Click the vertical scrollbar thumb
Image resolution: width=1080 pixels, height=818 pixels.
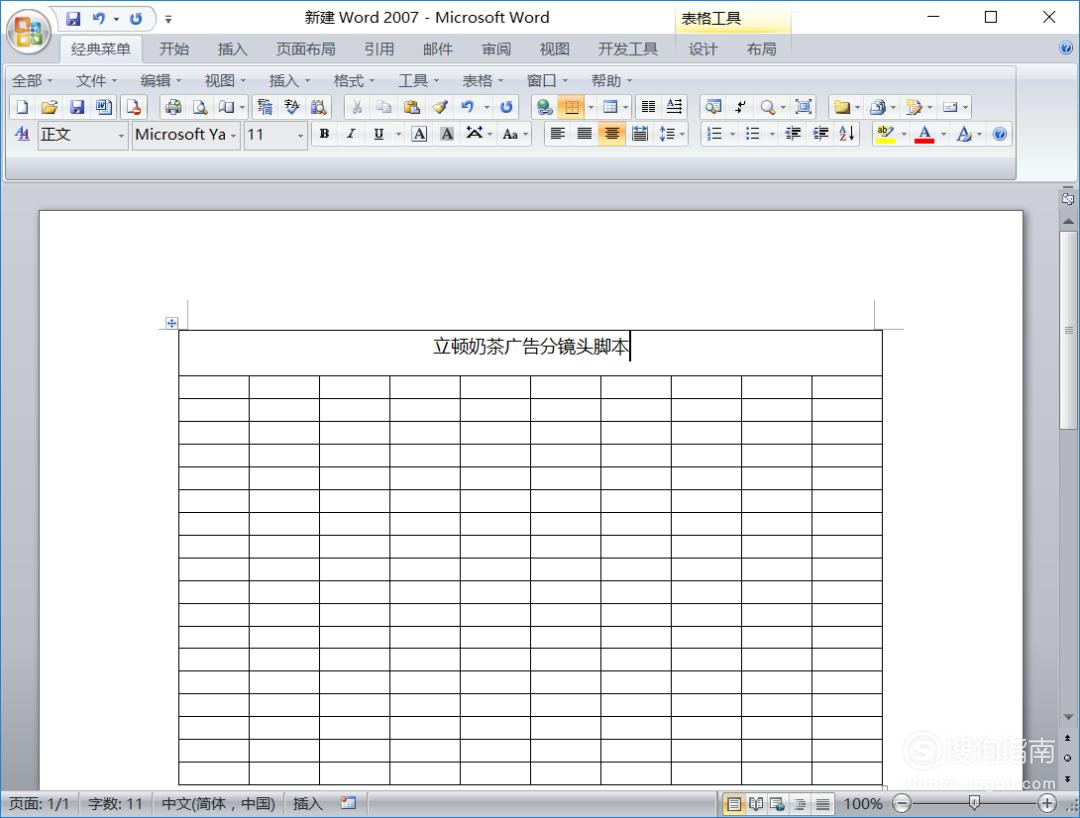[1068, 330]
